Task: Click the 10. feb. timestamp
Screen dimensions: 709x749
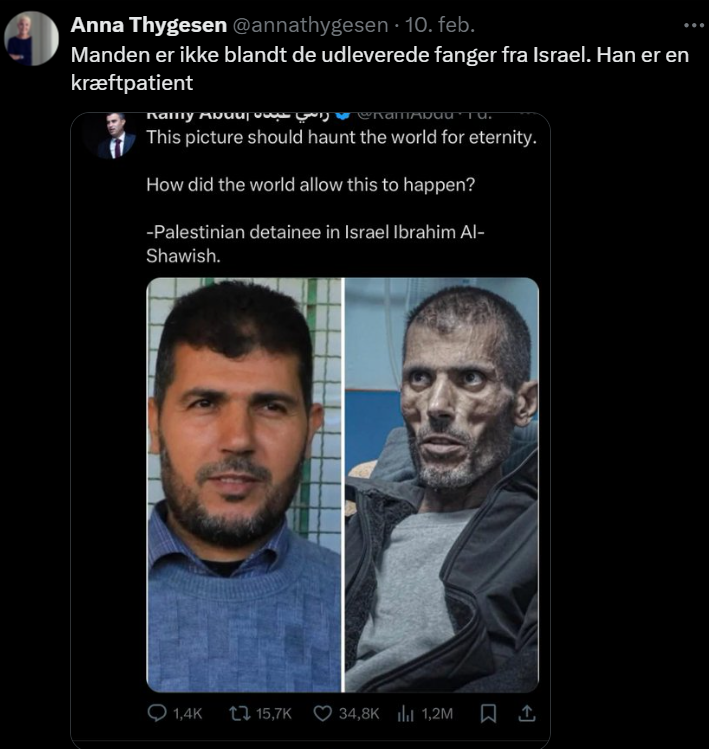Action: click(440, 25)
